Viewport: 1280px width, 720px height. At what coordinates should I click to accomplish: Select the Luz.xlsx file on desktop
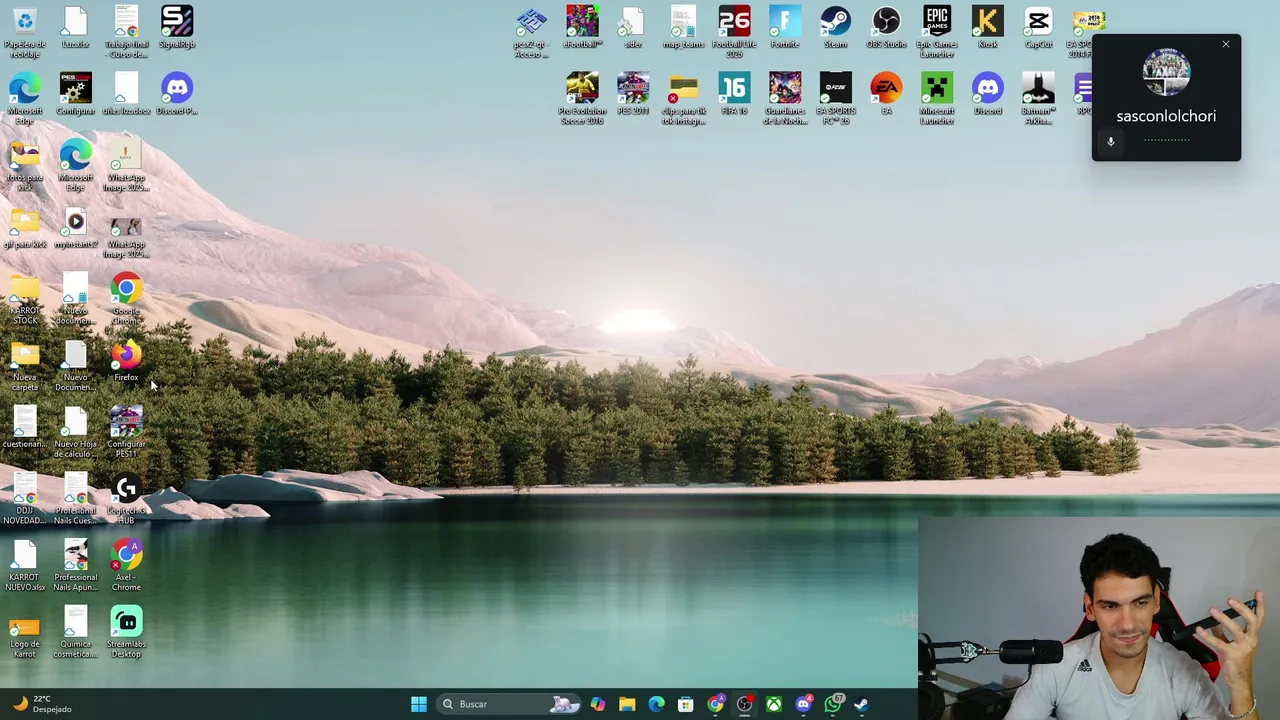[x=75, y=28]
